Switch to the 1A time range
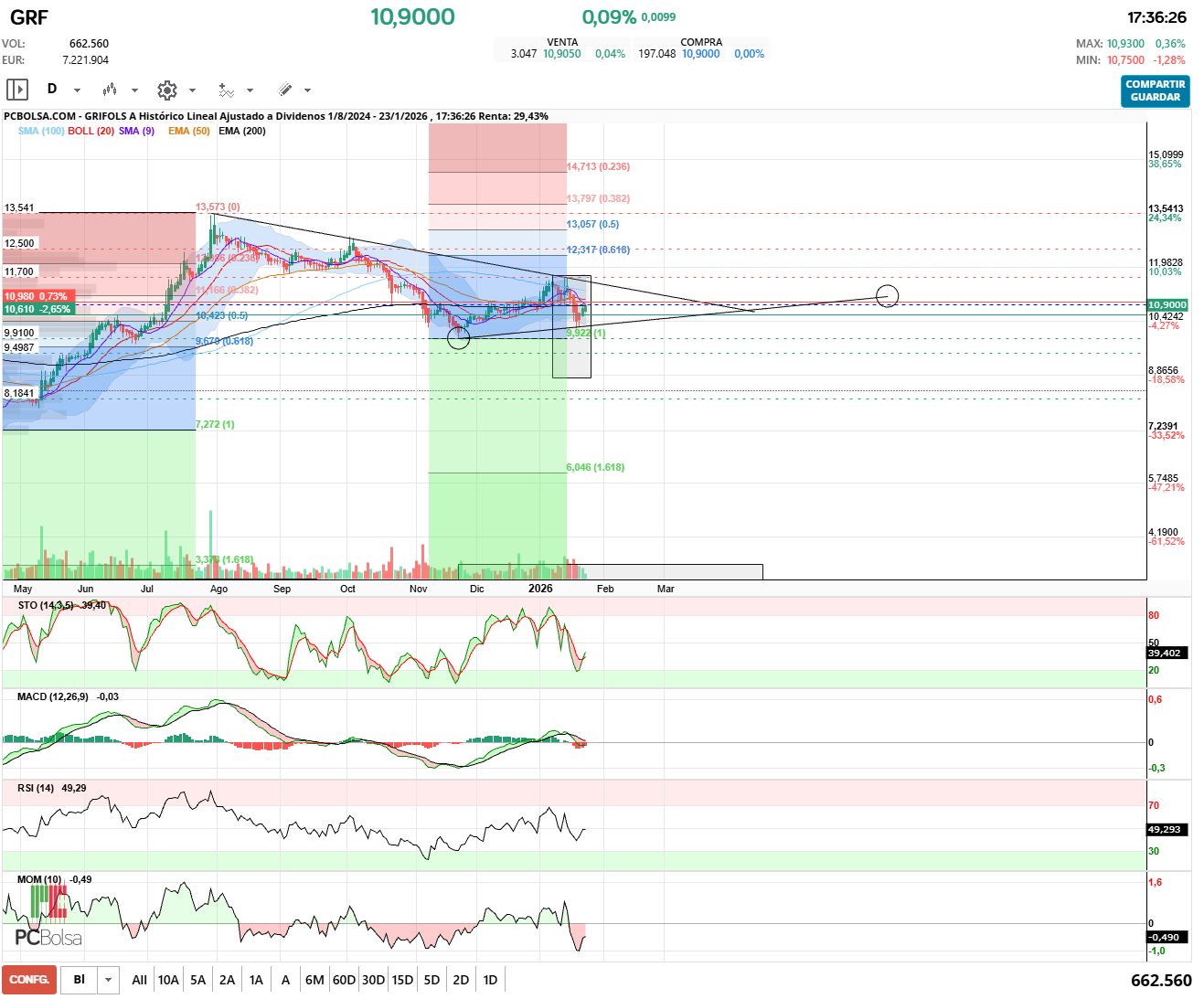Screen dimensions: 1204x999 tap(256, 980)
